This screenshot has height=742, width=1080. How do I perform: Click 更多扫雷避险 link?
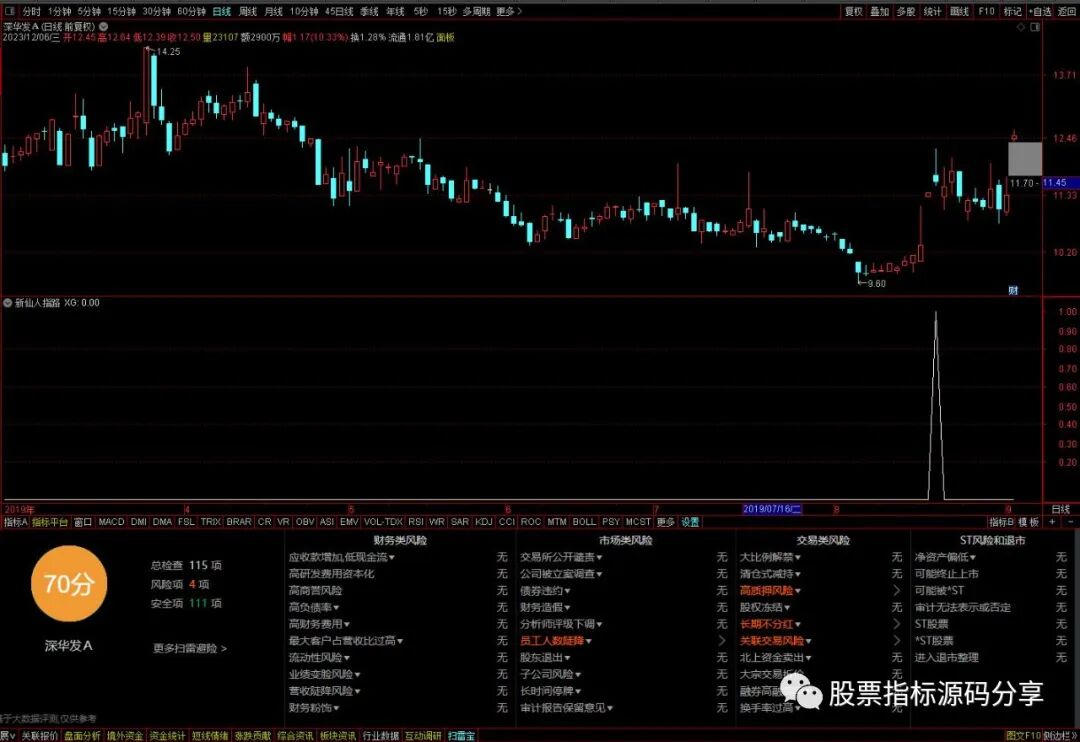coord(189,648)
